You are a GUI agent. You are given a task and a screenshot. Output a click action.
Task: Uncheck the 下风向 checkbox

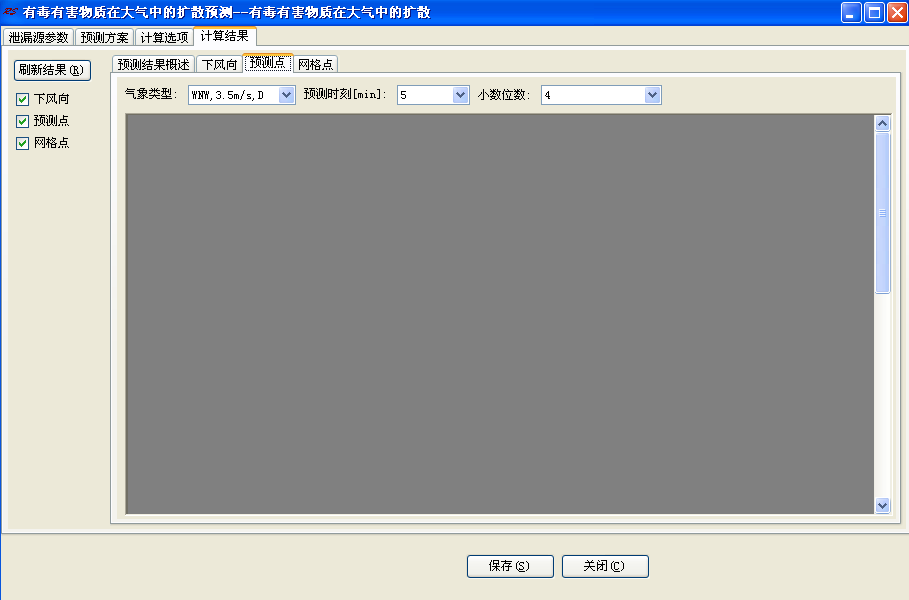pos(23,99)
